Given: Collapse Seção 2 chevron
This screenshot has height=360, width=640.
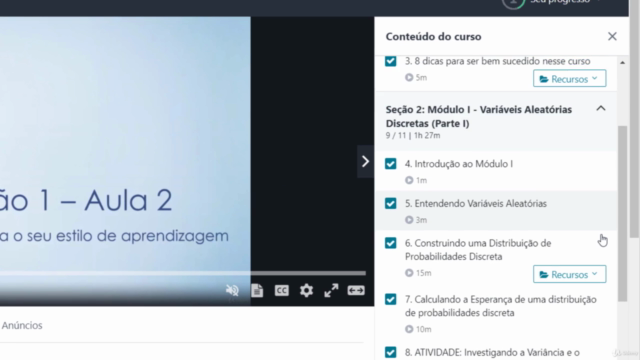Looking at the screenshot, I should (x=601, y=109).
